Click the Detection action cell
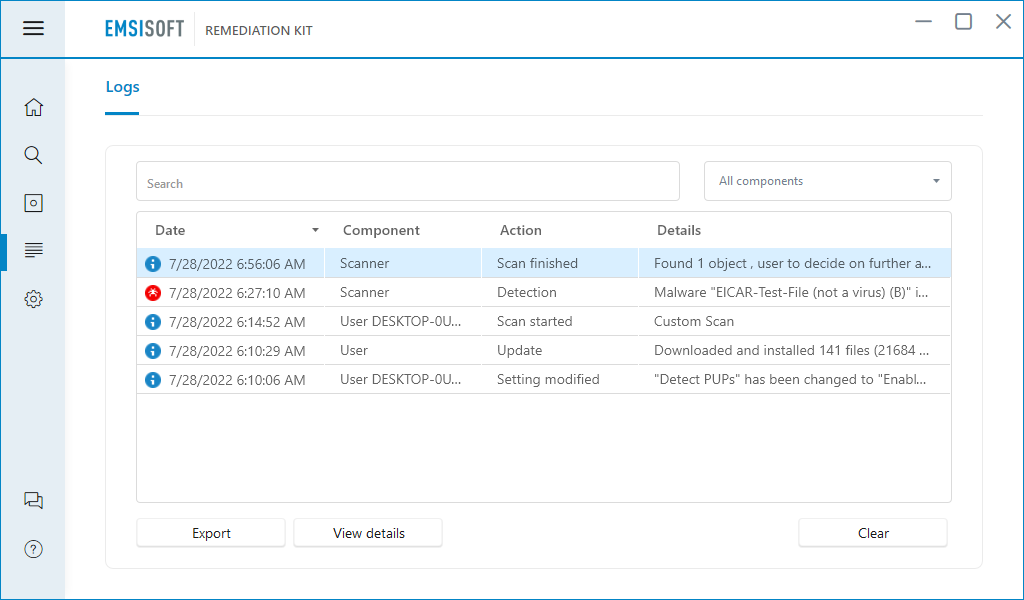The height and width of the screenshot is (600, 1024). point(526,292)
